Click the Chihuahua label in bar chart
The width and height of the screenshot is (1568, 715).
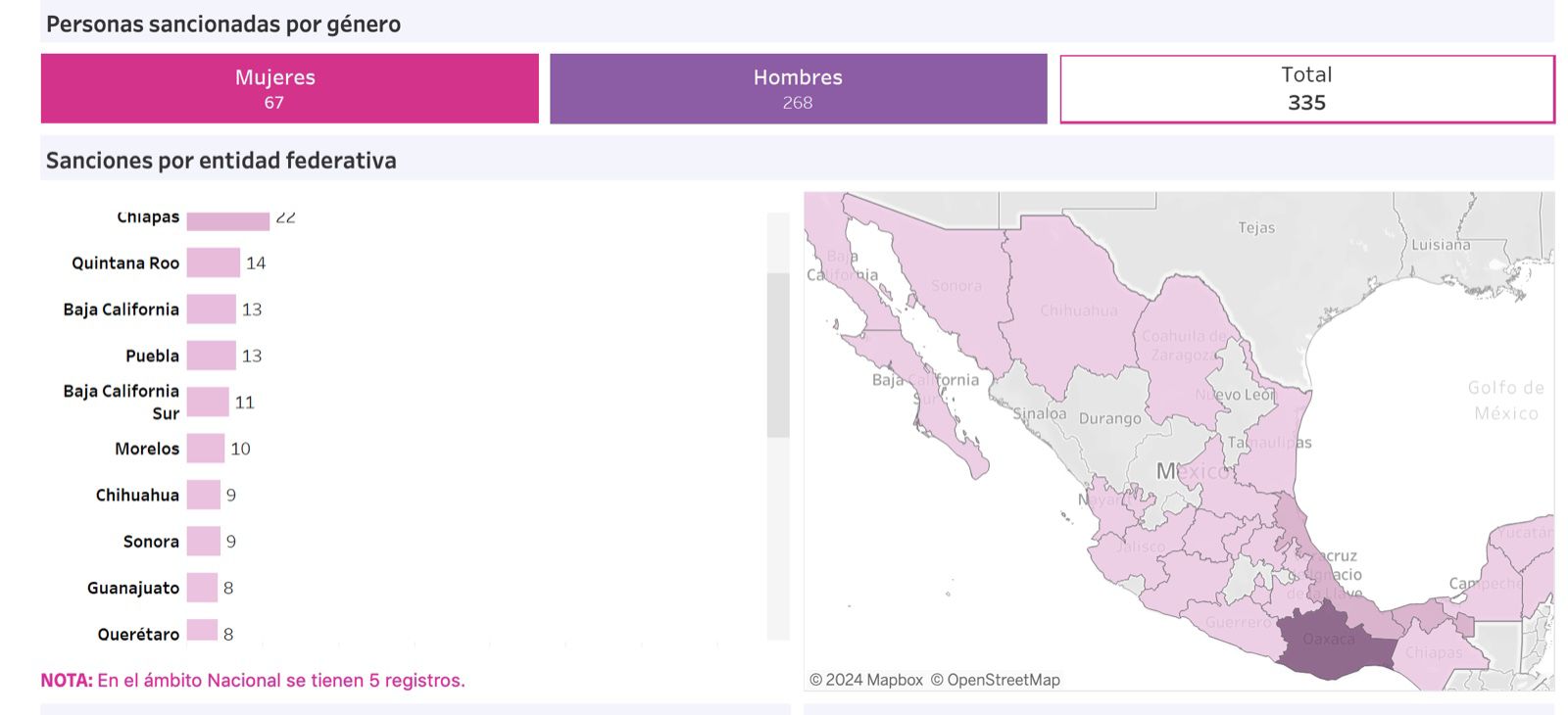pos(137,496)
